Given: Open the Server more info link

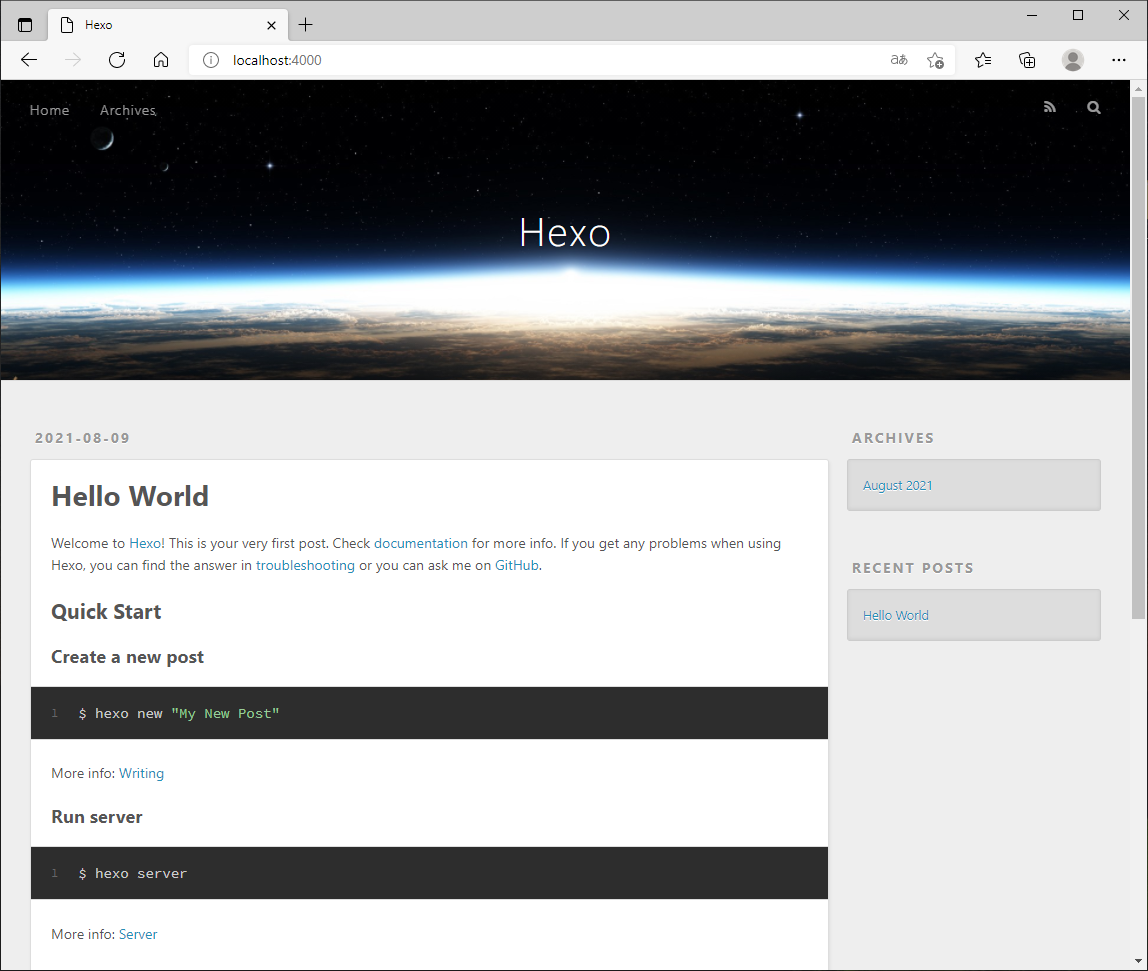Looking at the screenshot, I should tap(138, 934).
